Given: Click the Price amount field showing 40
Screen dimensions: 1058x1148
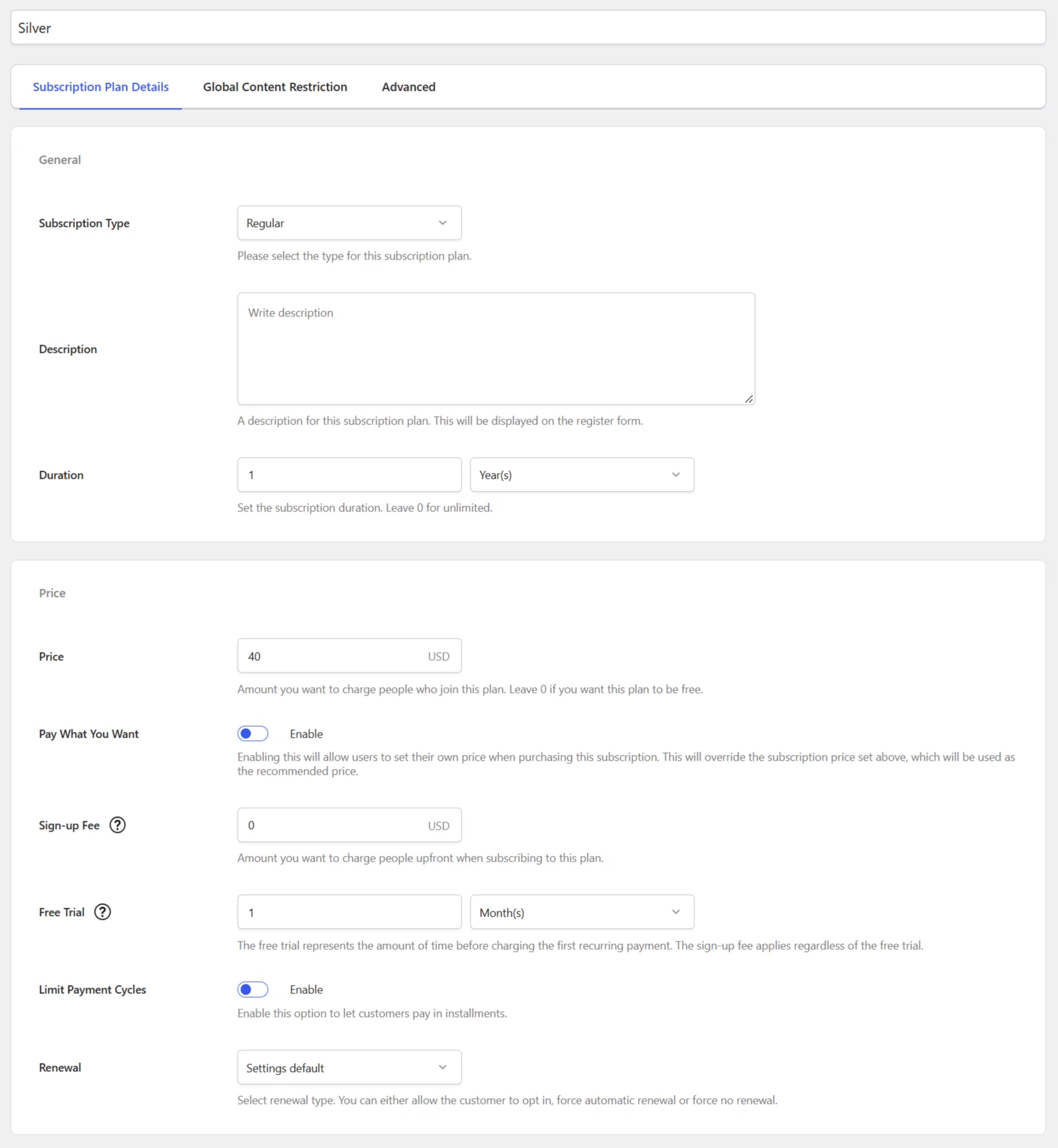Looking at the screenshot, I should coord(349,656).
